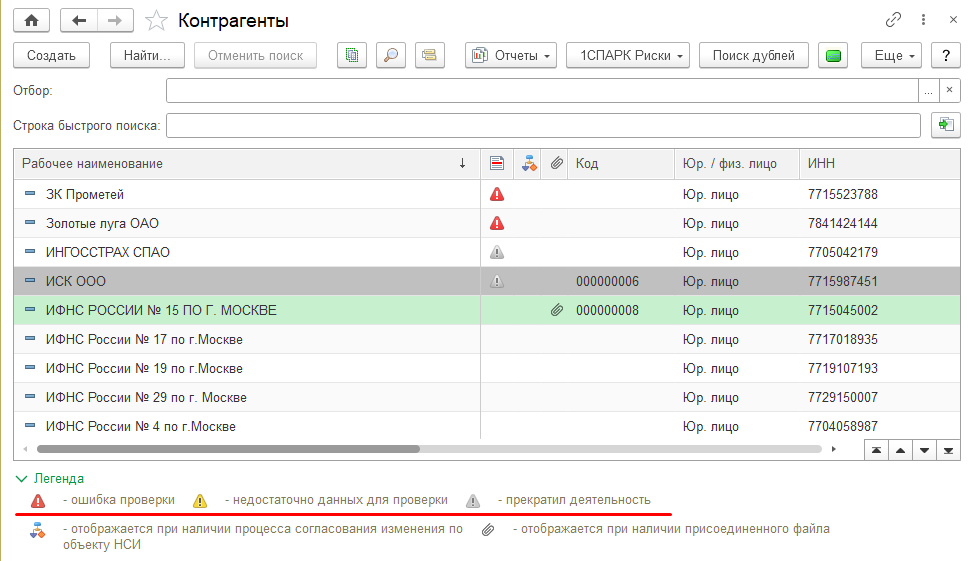Click the horizontal scrollbar thumb of list

(x=229, y=449)
